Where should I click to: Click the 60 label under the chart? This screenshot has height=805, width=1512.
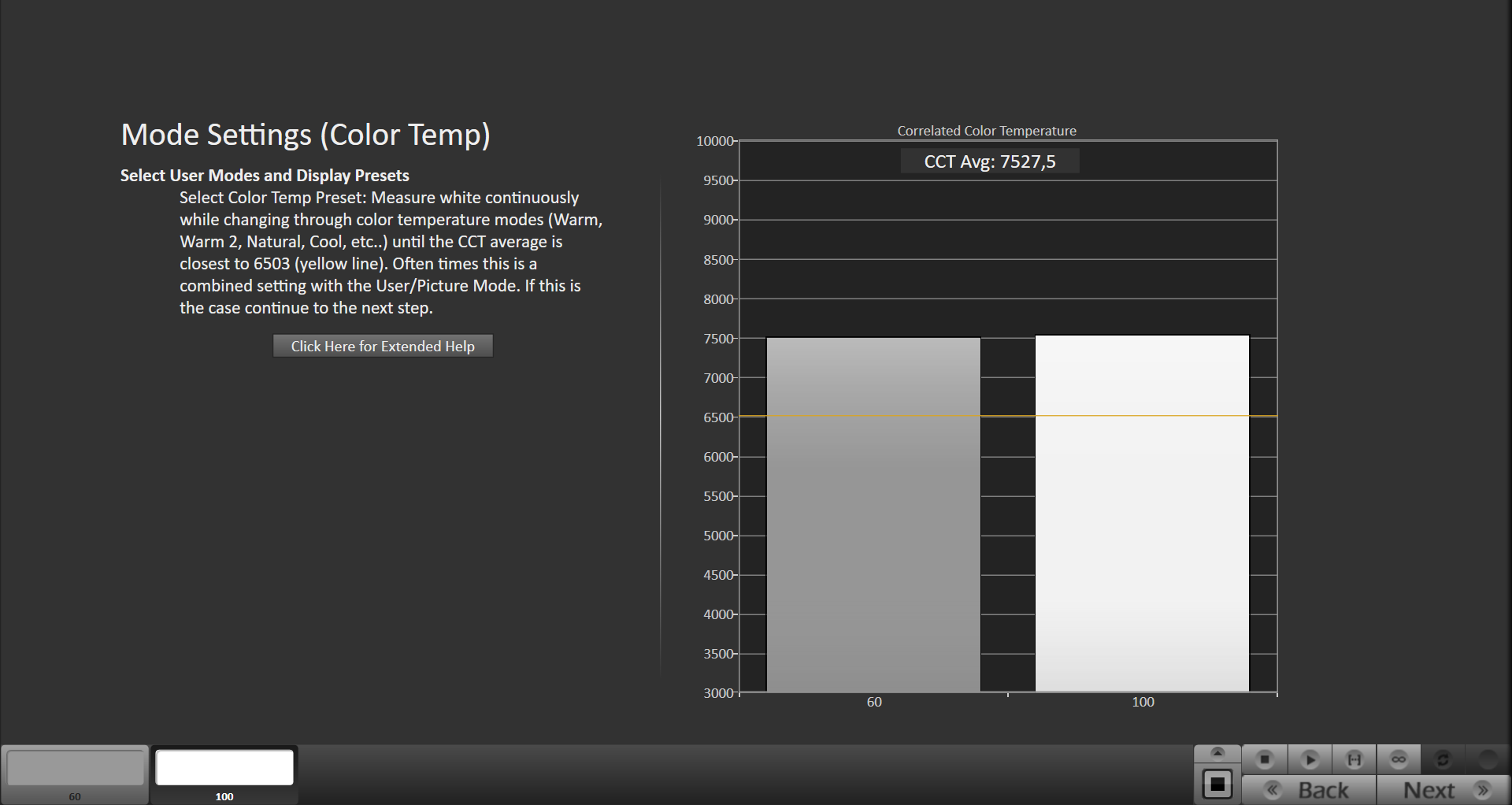874,702
